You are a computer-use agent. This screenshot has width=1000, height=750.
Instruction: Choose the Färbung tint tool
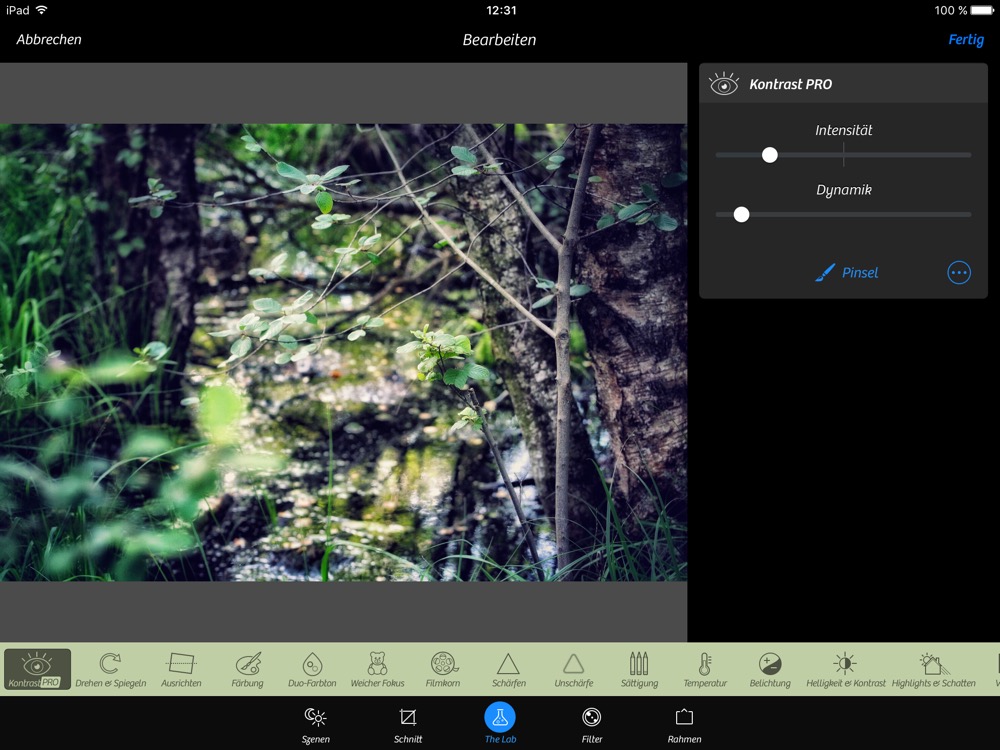247,669
